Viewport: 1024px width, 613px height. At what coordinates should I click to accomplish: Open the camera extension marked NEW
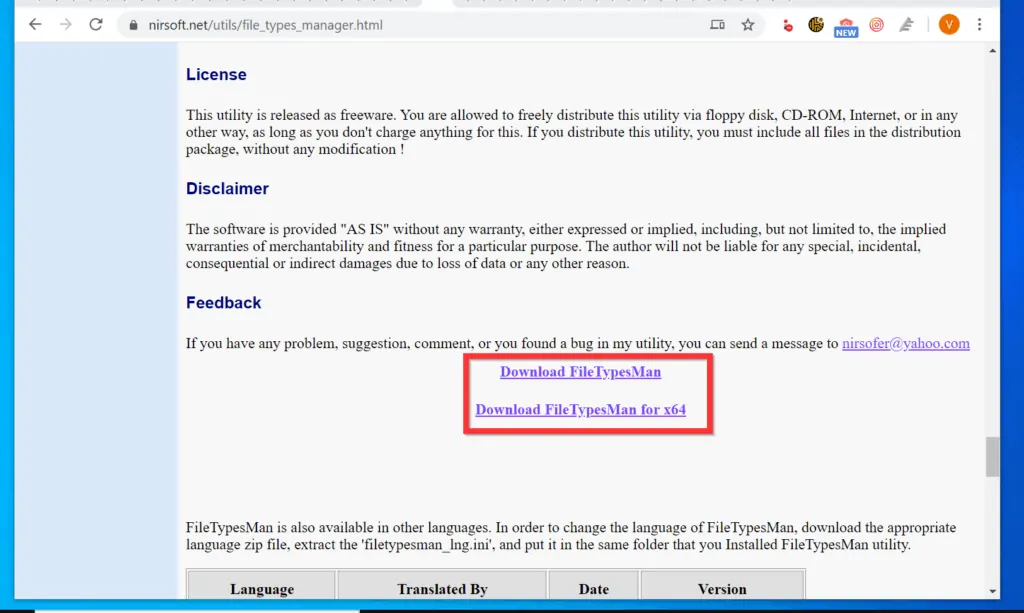[846, 26]
